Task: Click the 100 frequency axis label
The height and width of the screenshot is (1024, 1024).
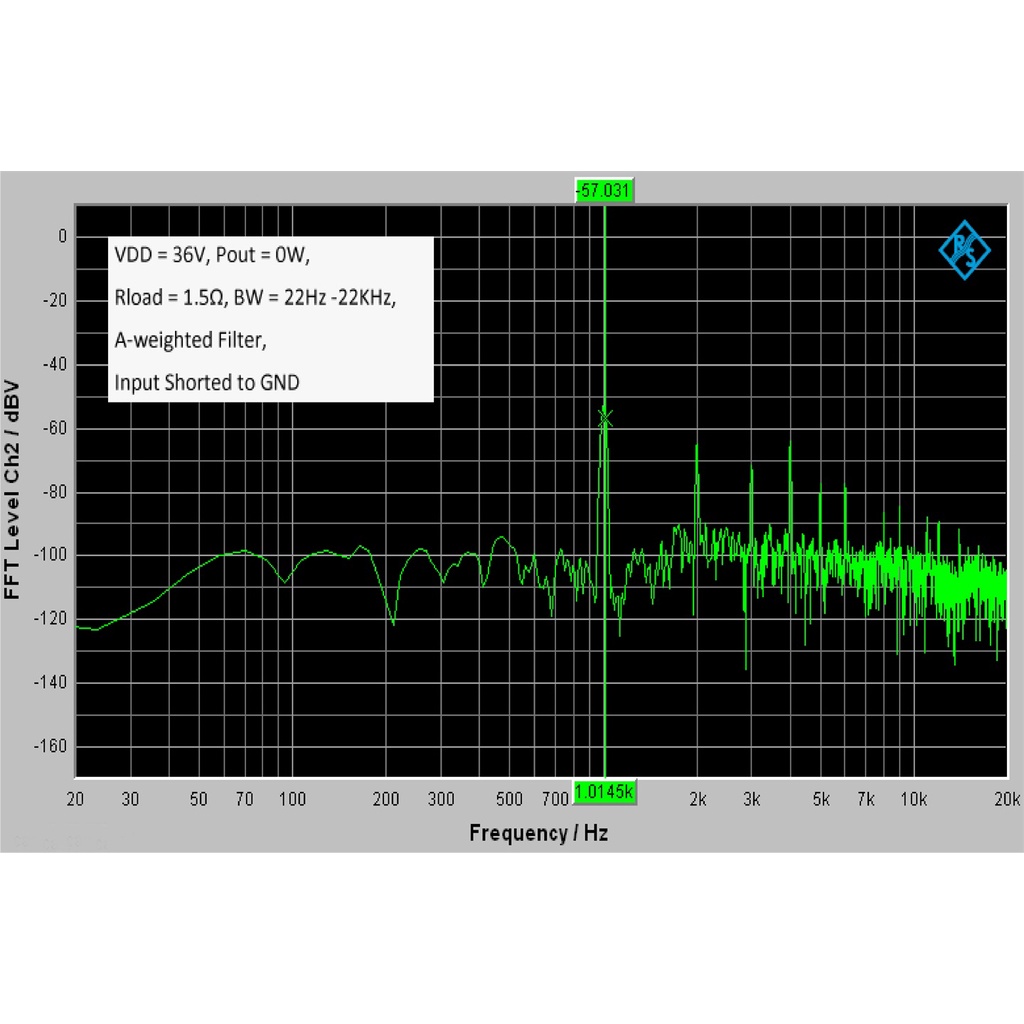Action: click(x=292, y=799)
